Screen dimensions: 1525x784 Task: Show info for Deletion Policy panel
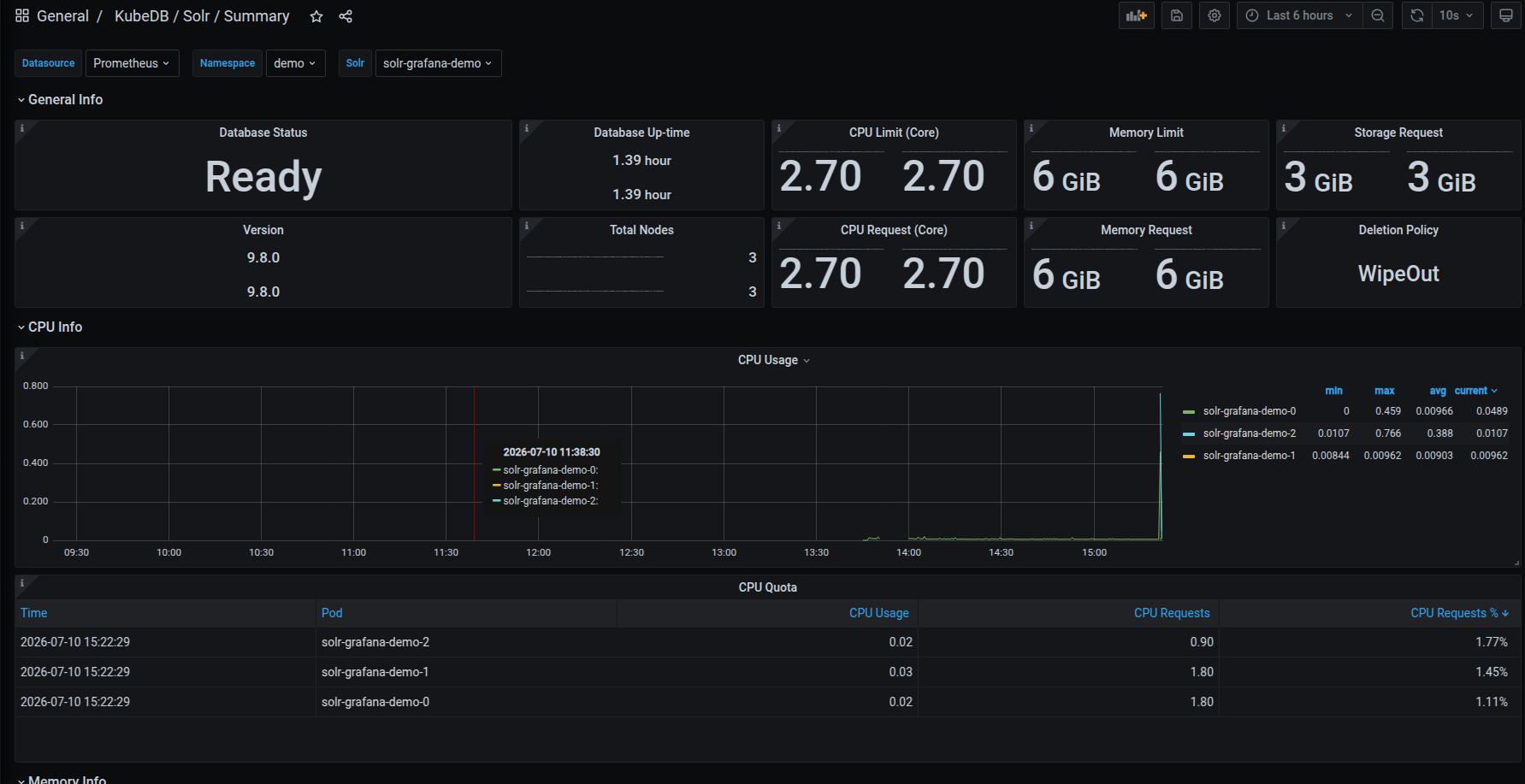tap(1284, 226)
